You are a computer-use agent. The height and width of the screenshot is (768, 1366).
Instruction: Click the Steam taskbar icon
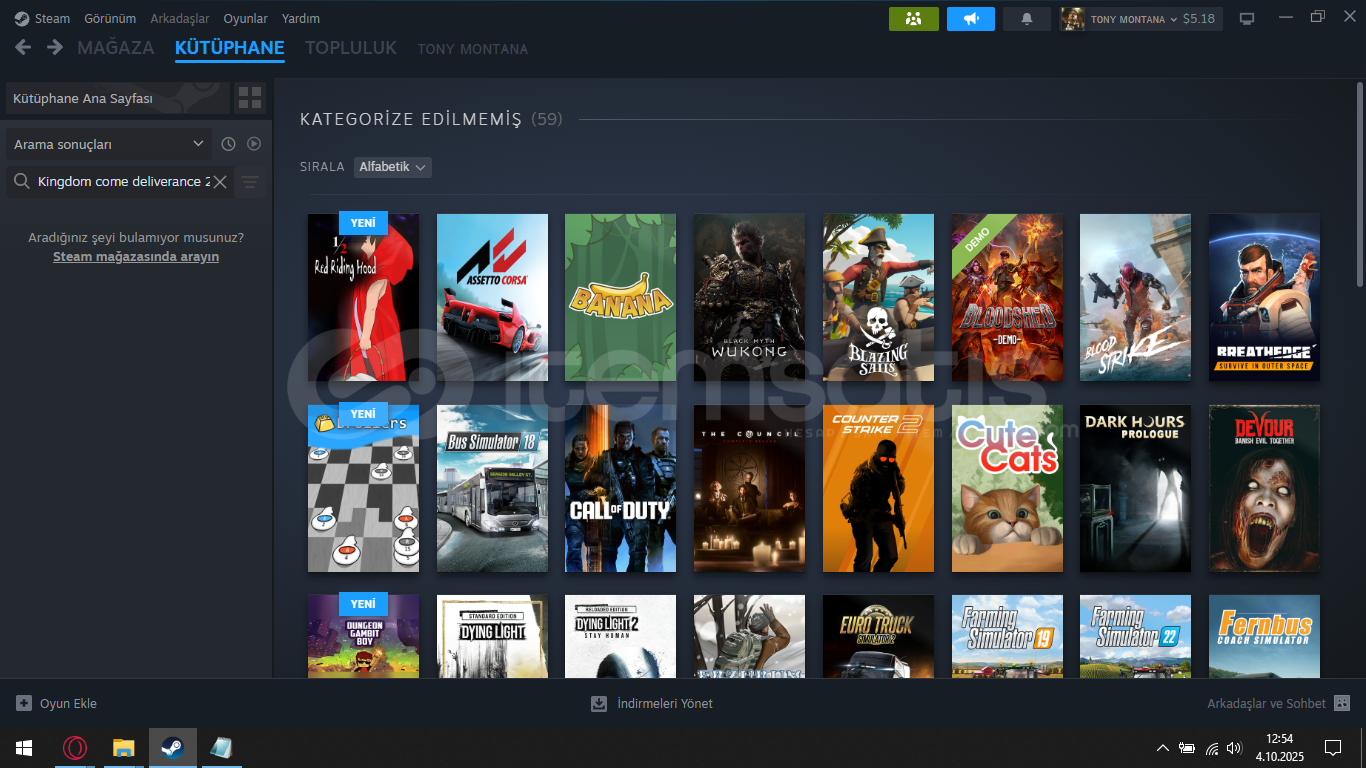173,748
